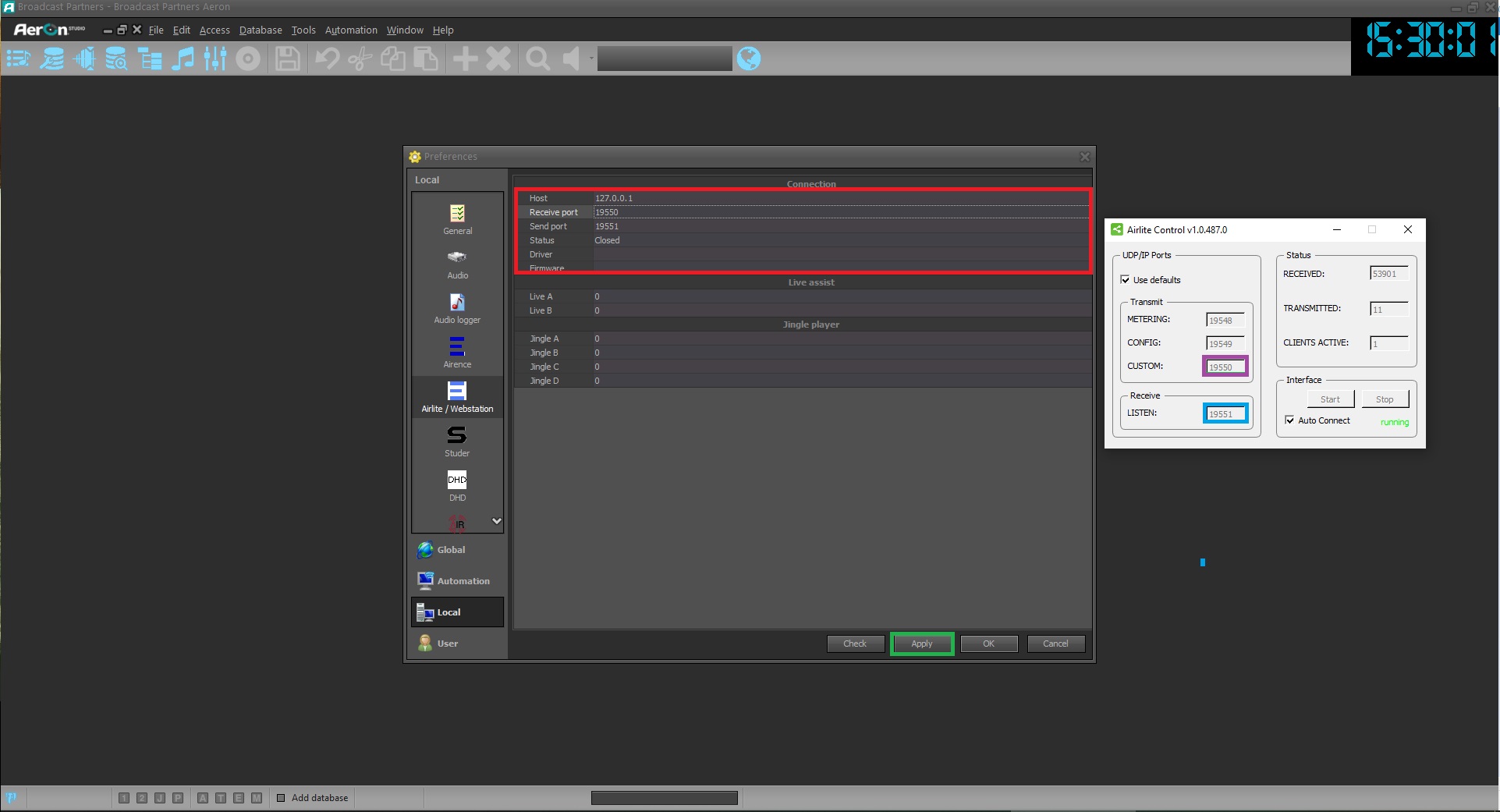Open the mixer sliders toolbar icon

point(215,59)
